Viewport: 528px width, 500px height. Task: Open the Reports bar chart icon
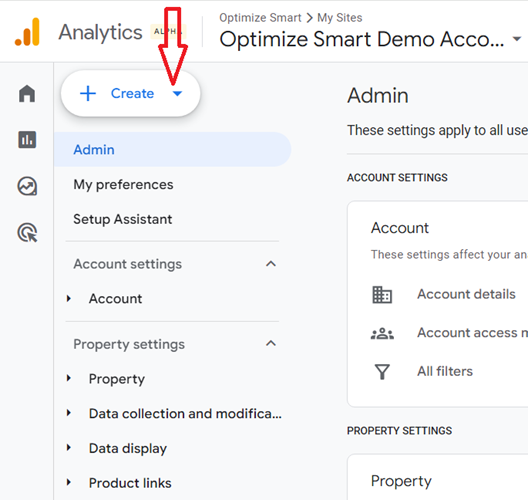27,139
